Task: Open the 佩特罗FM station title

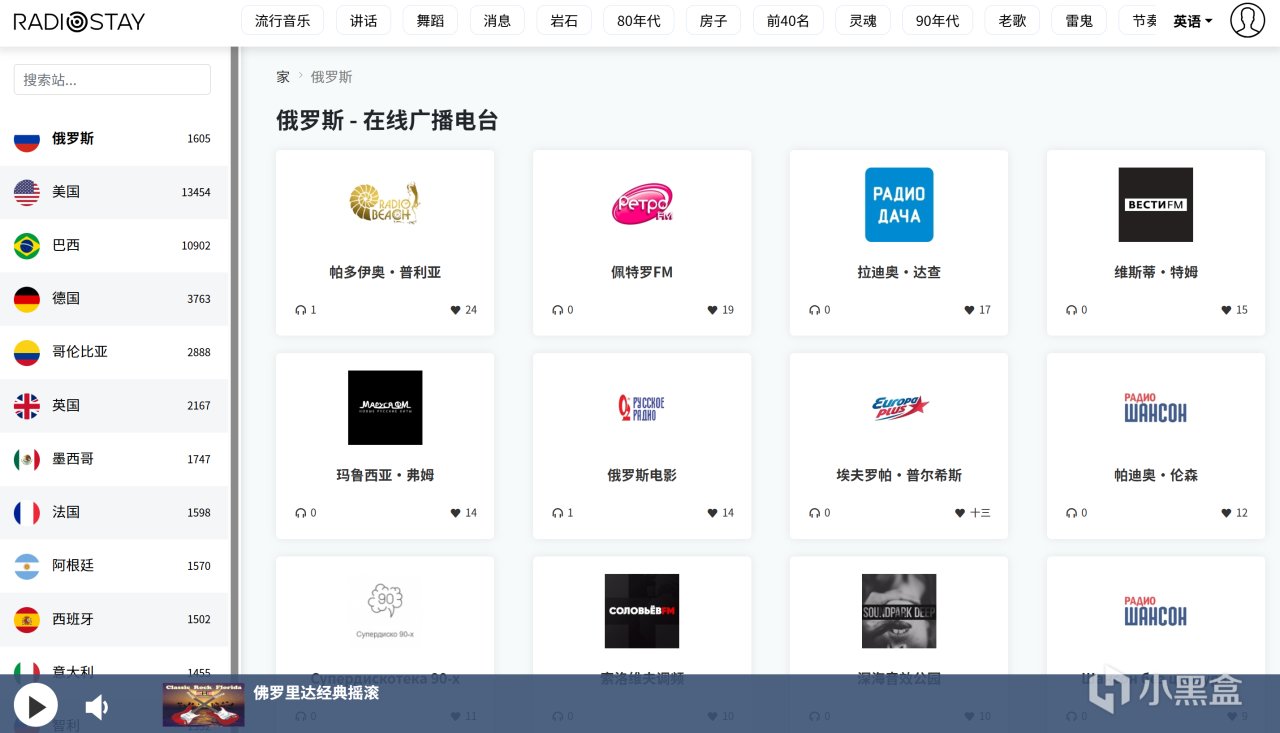Action: click(642, 272)
